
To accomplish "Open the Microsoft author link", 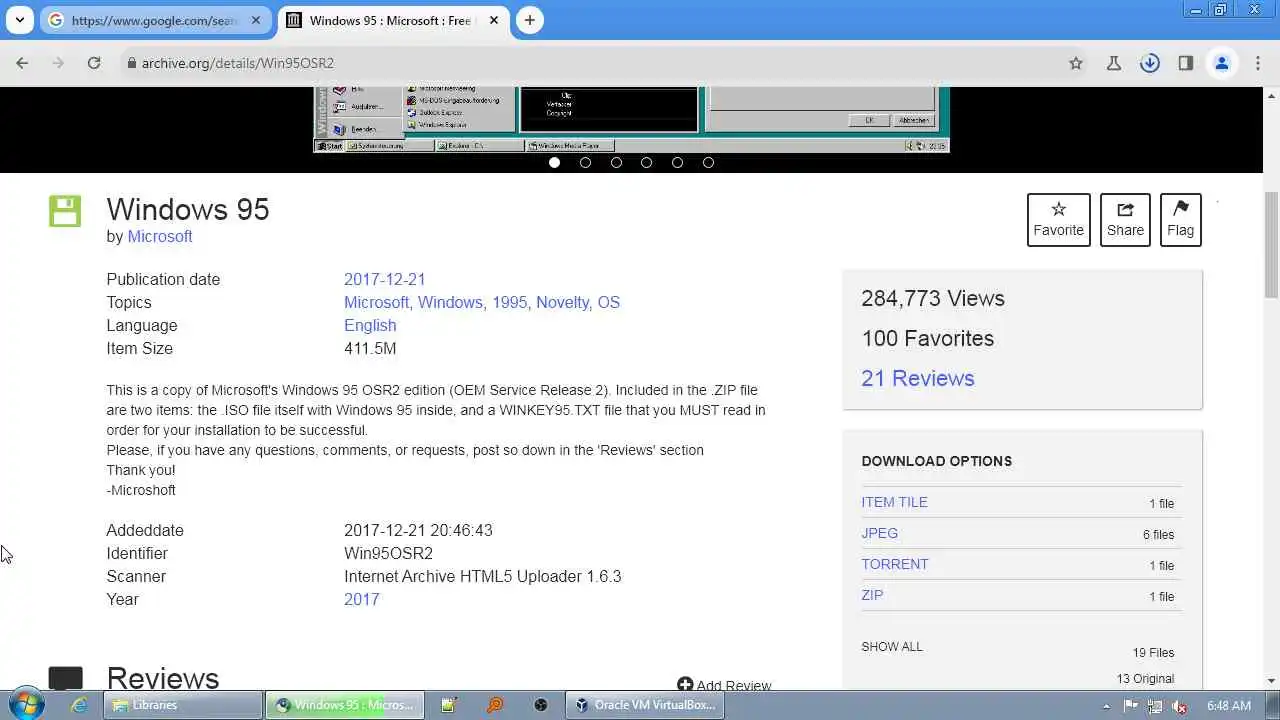I will 160,236.
